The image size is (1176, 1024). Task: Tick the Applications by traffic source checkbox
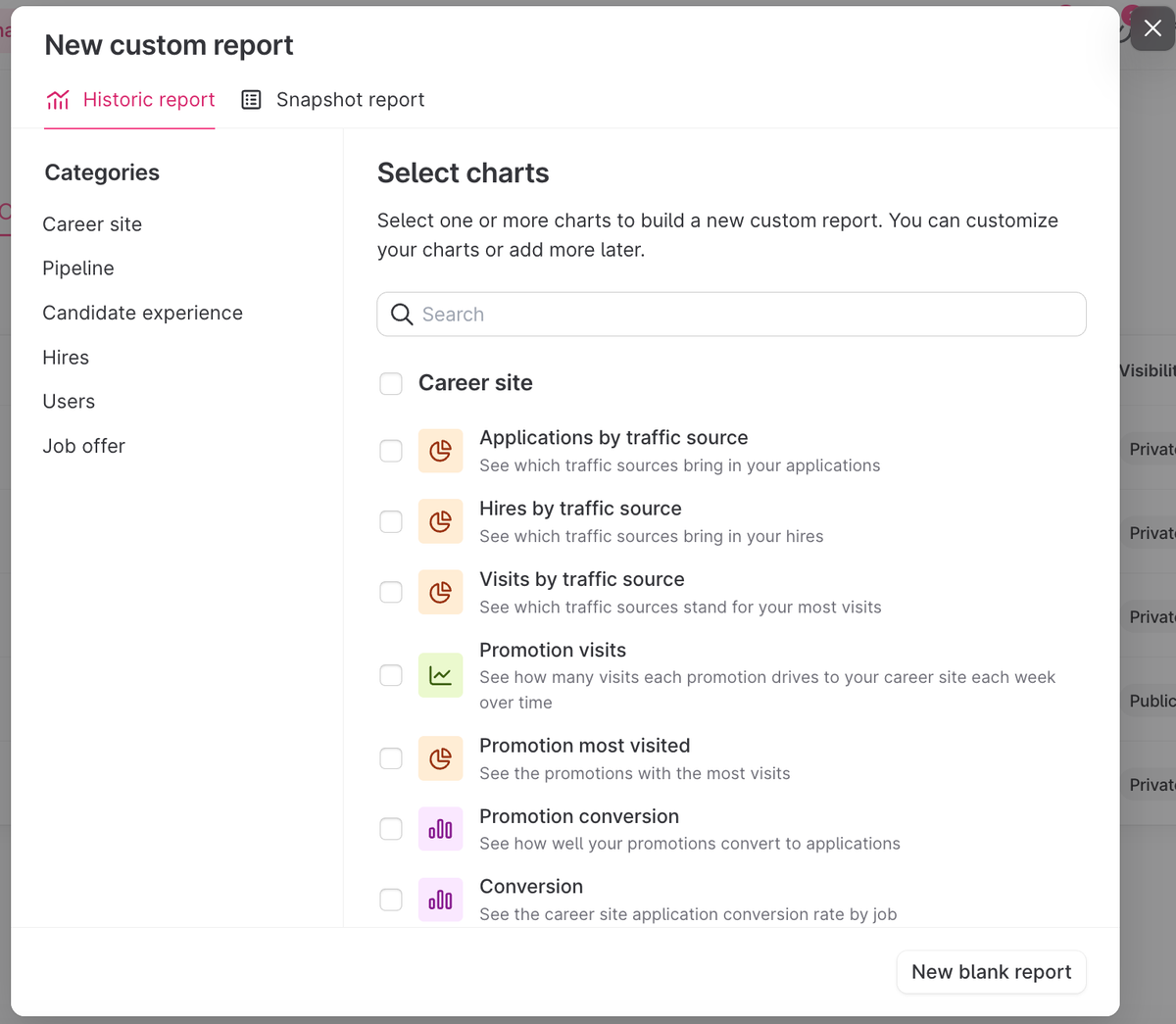coord(391,451)
